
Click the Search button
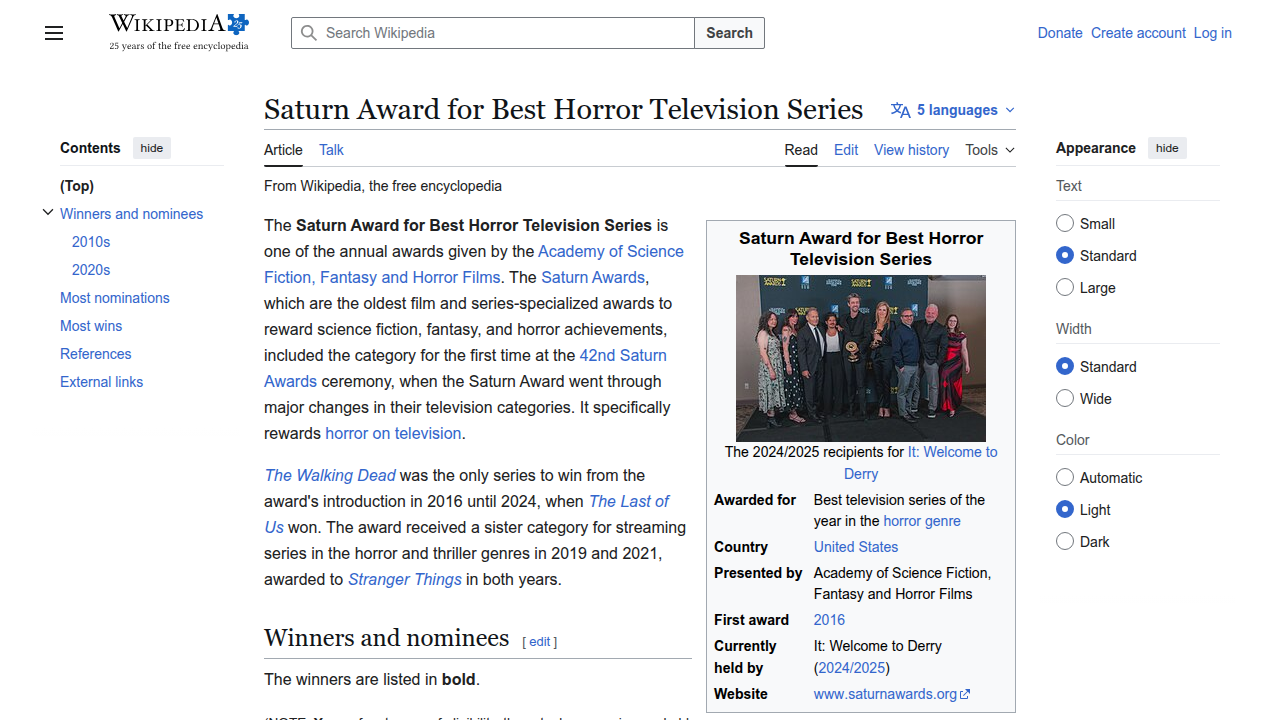pyautogui.click(x=729, y=33)
